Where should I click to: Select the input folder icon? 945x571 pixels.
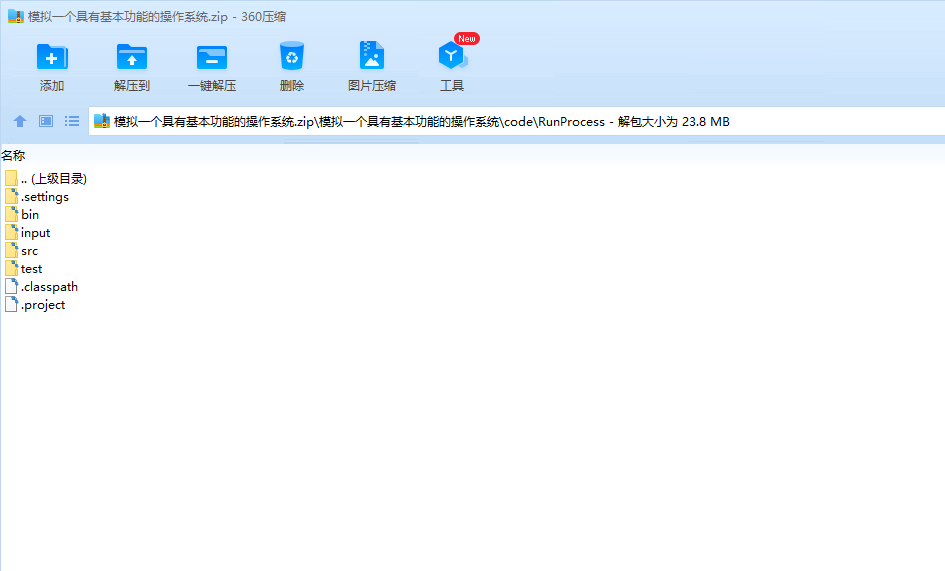coord(11,232)
